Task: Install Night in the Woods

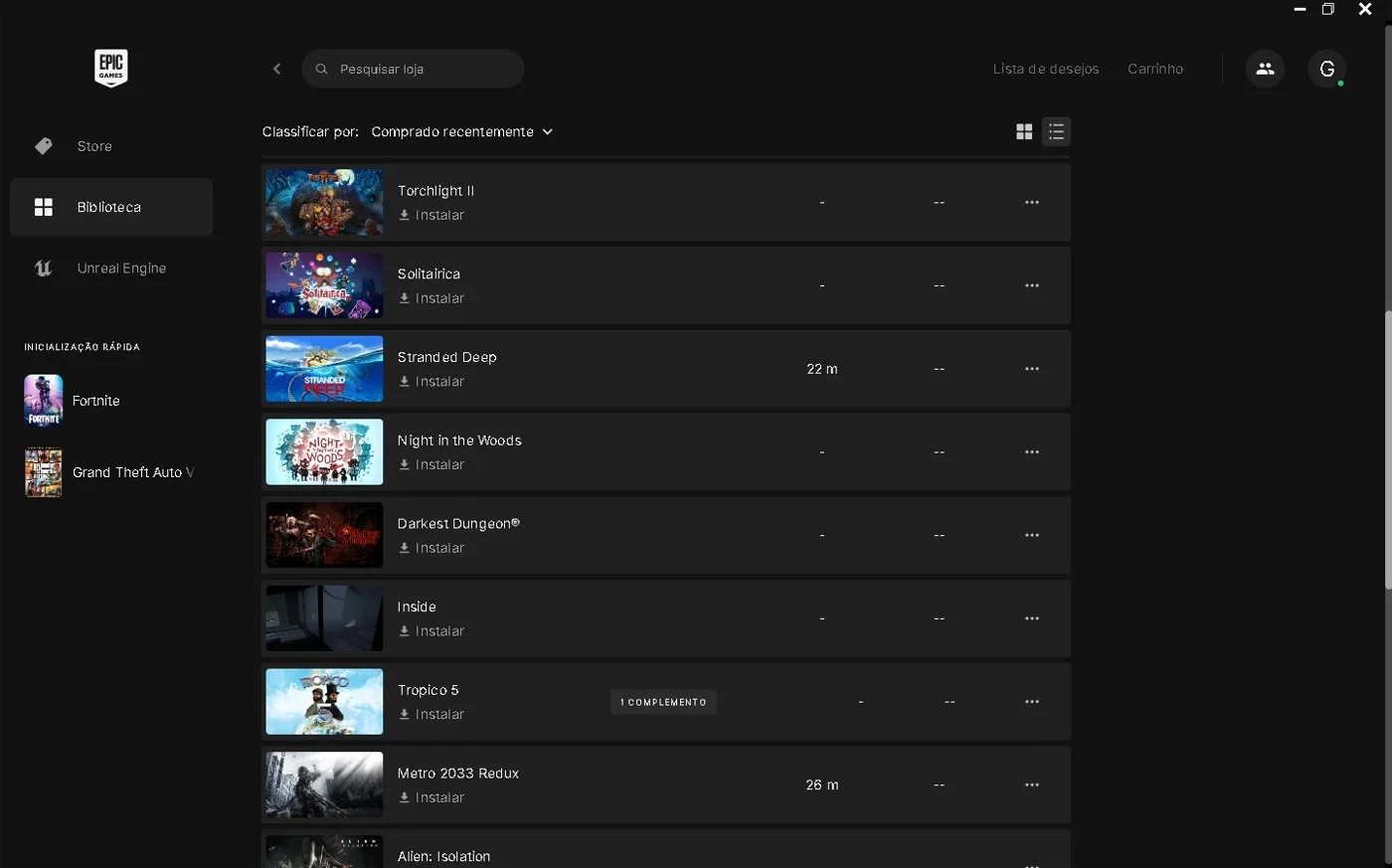Action: [432, 464]
